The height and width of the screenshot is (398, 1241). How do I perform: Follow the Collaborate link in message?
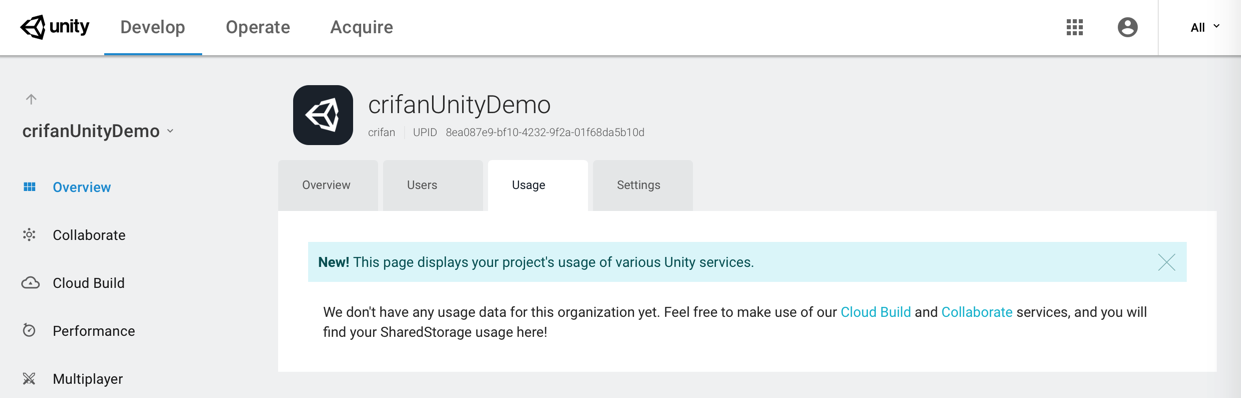pyautogui.click(x=977, y=312)
